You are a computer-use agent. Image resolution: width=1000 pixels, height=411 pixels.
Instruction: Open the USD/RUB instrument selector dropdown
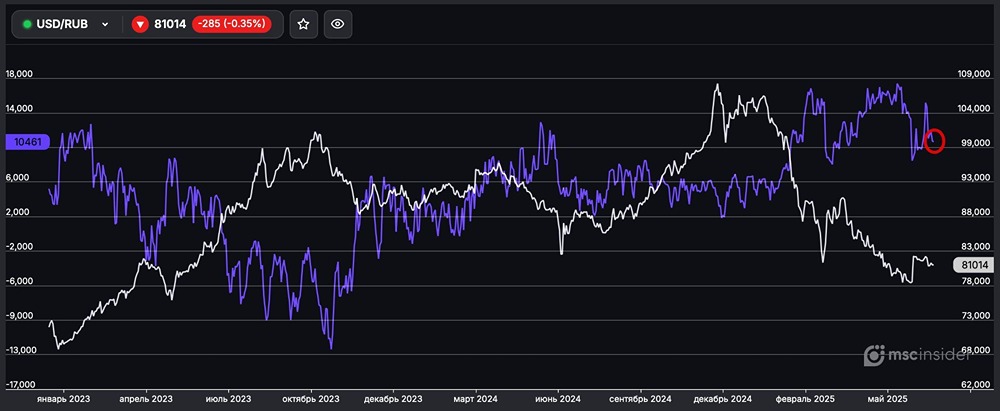click(x=66, y=24)
